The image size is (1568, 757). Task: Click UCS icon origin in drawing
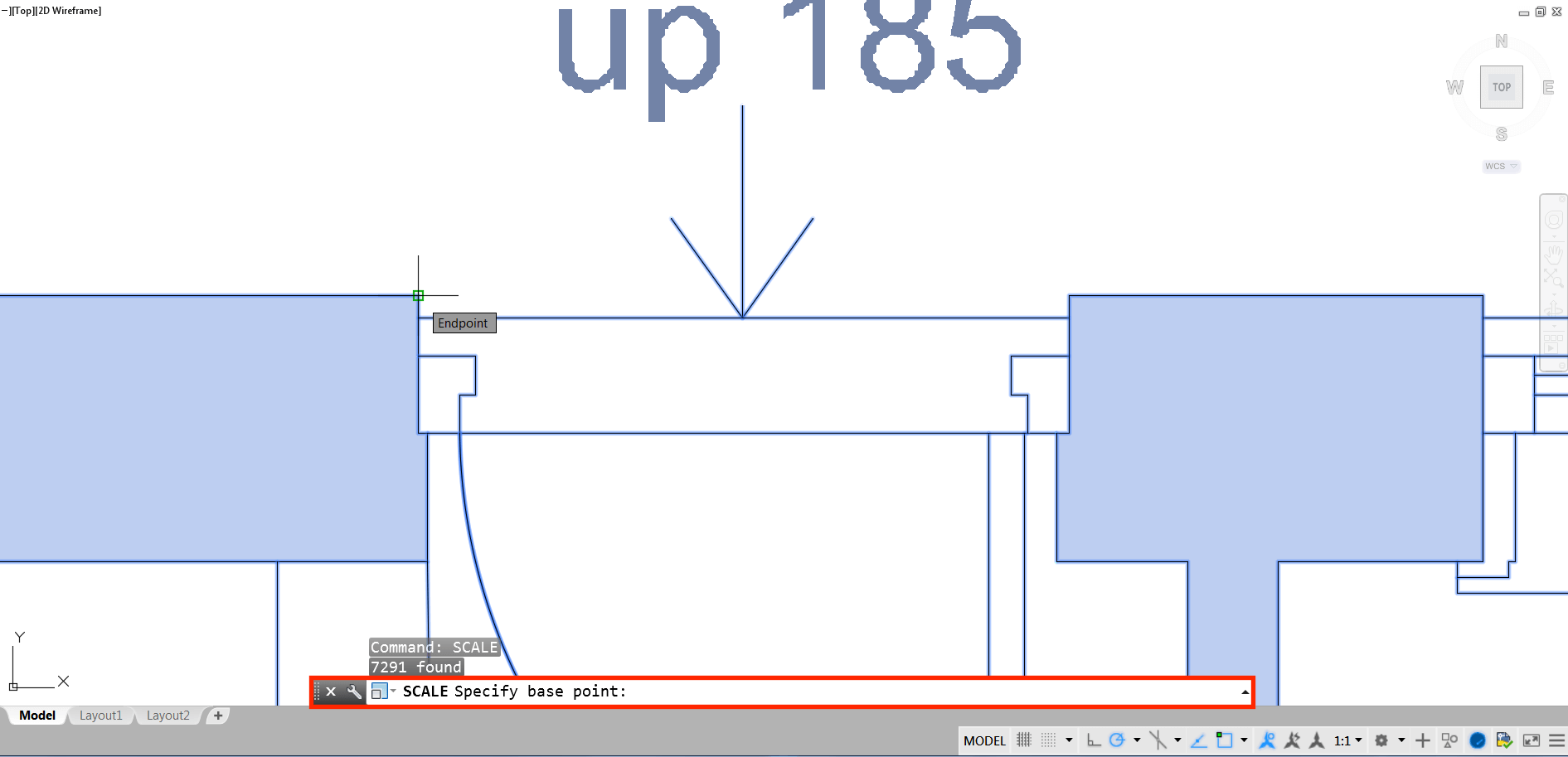click(x=13, y=687)
